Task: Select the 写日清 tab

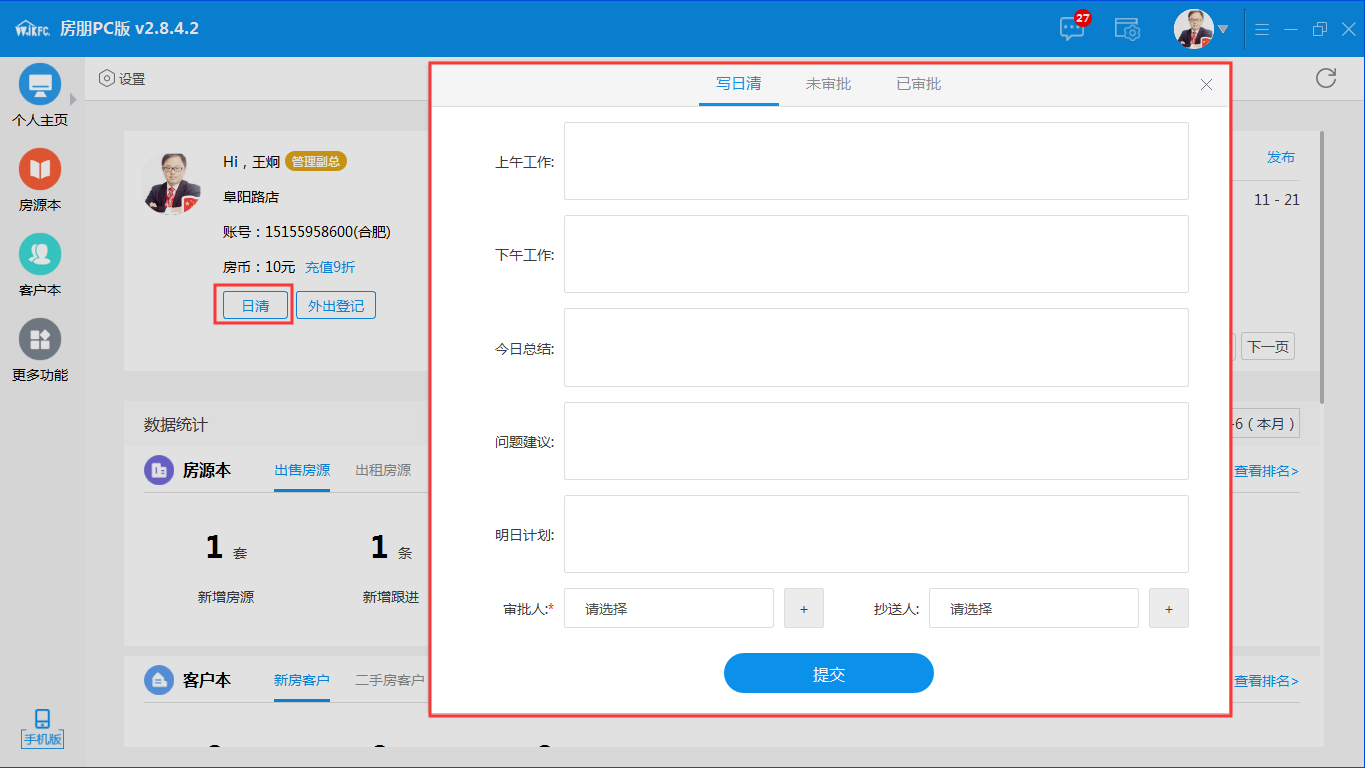Action: point(738,84)
